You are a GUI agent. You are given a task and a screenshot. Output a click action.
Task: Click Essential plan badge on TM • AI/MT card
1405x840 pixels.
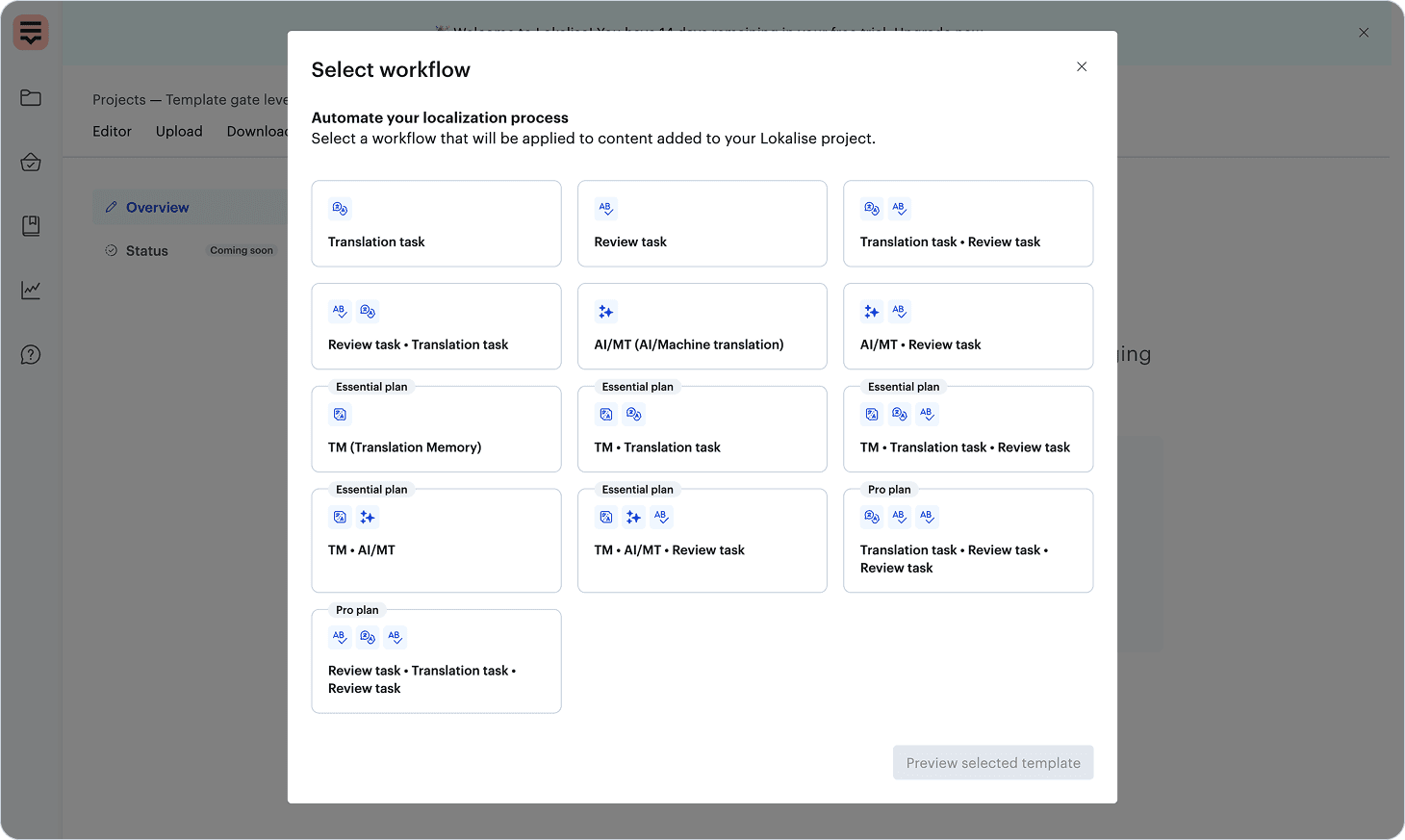(371, 490)
